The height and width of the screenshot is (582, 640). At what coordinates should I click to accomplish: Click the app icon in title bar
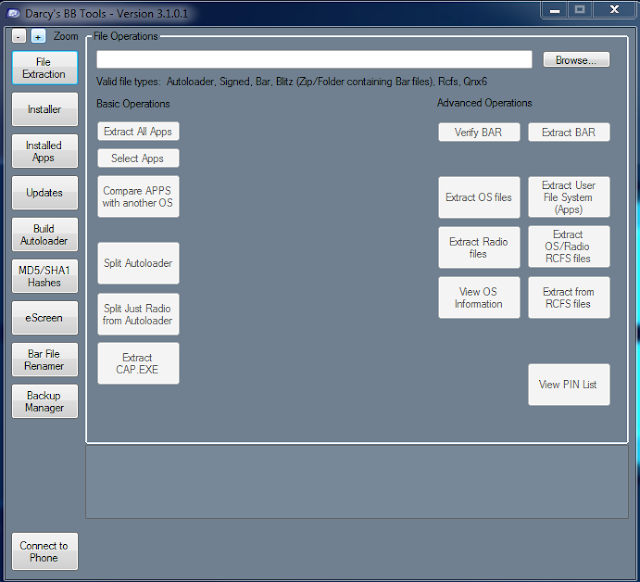pyautogui.click(x=13, y=13)
